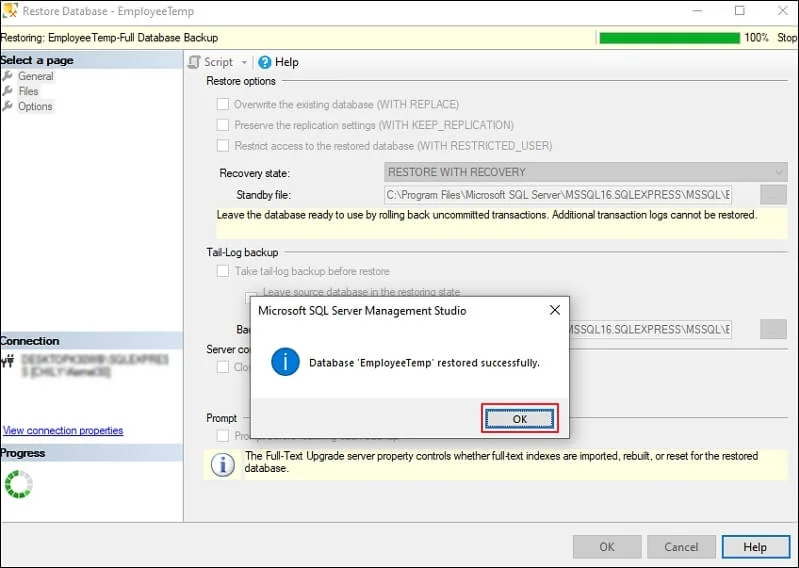
Task: Click the Restore Database title bar icon
Action: (x=10, y=11)
